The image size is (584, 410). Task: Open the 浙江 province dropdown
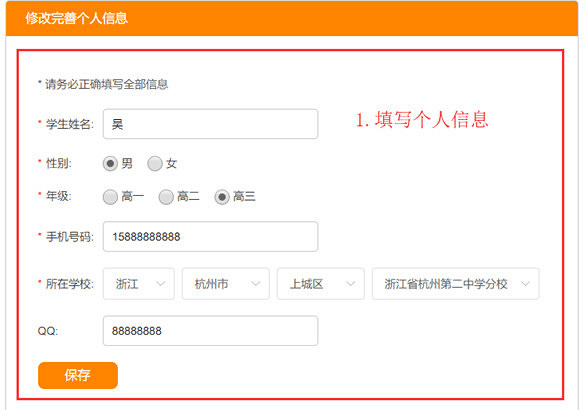click(139, 284)
